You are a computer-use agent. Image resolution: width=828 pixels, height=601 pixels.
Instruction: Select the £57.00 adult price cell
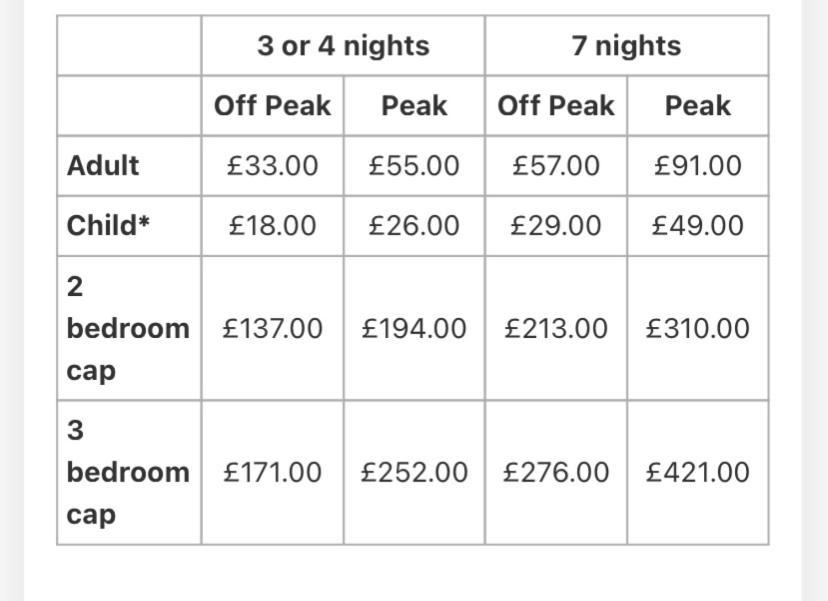click(x=556, y=166)
